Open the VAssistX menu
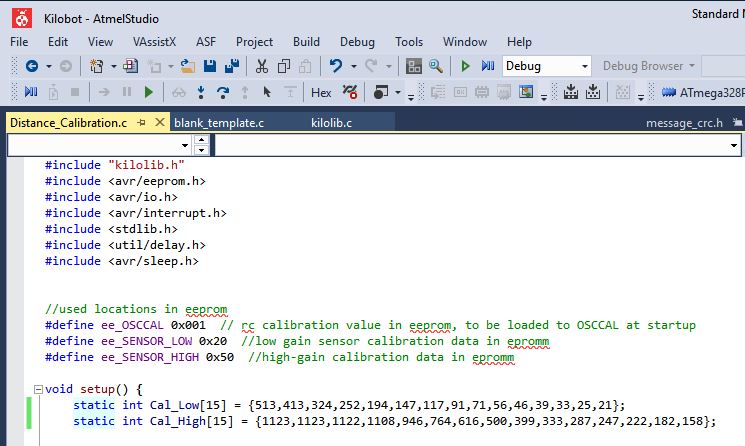The width and height of the screenshot is (745, 446). point(154,42)
